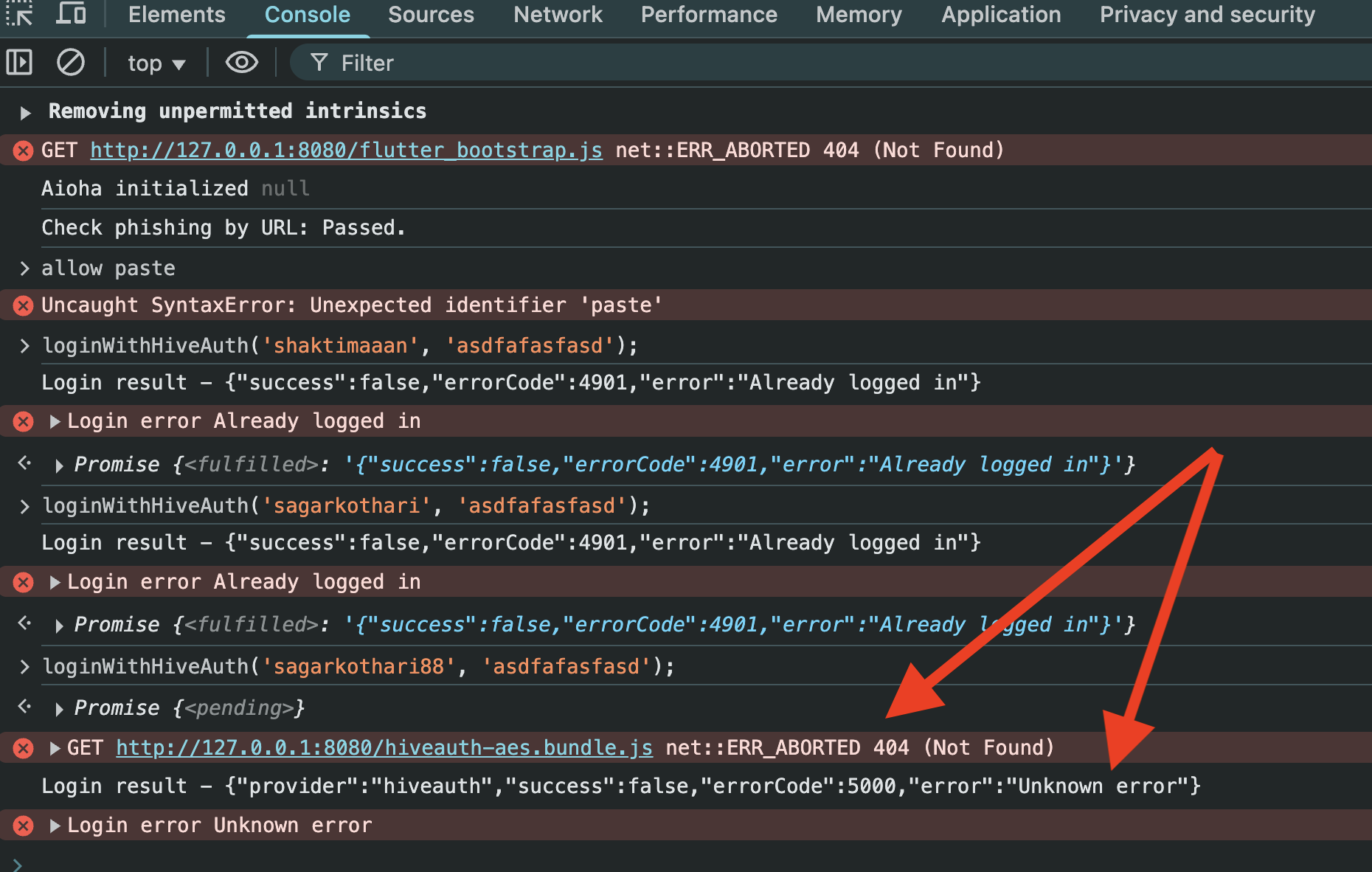Expand the Promise result after sagarkothari login

(59, 626)
